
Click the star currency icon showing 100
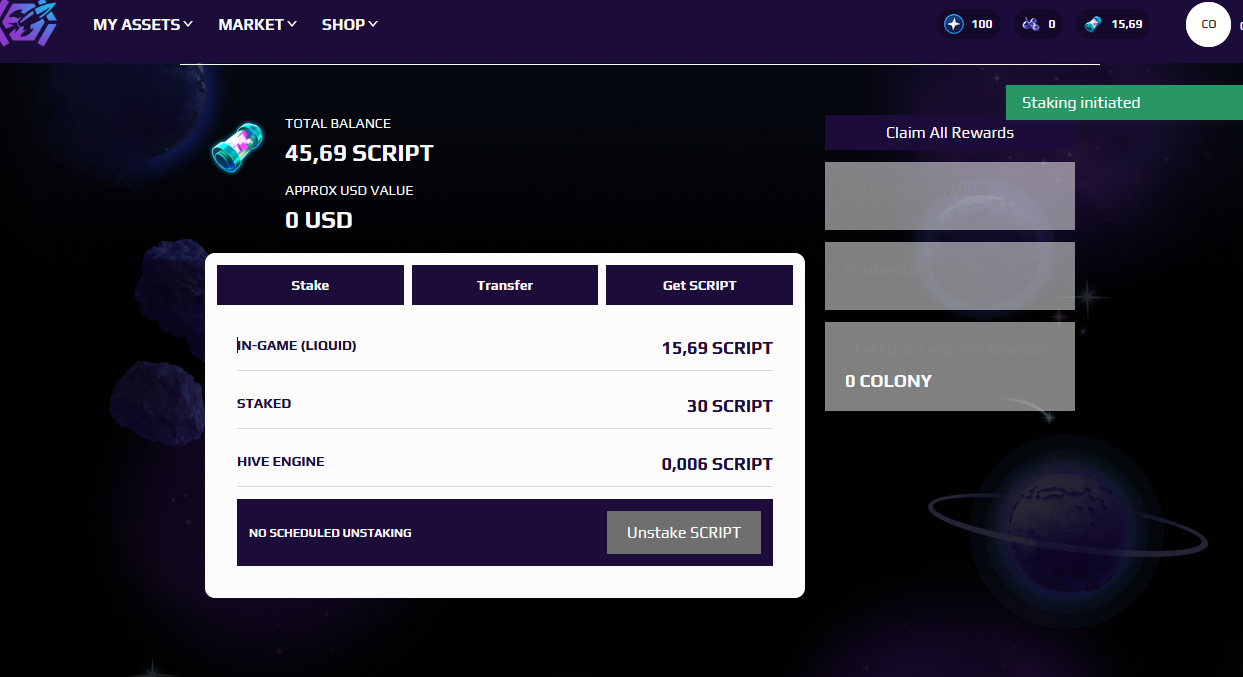pyautogui.click(x=954, y=24)
